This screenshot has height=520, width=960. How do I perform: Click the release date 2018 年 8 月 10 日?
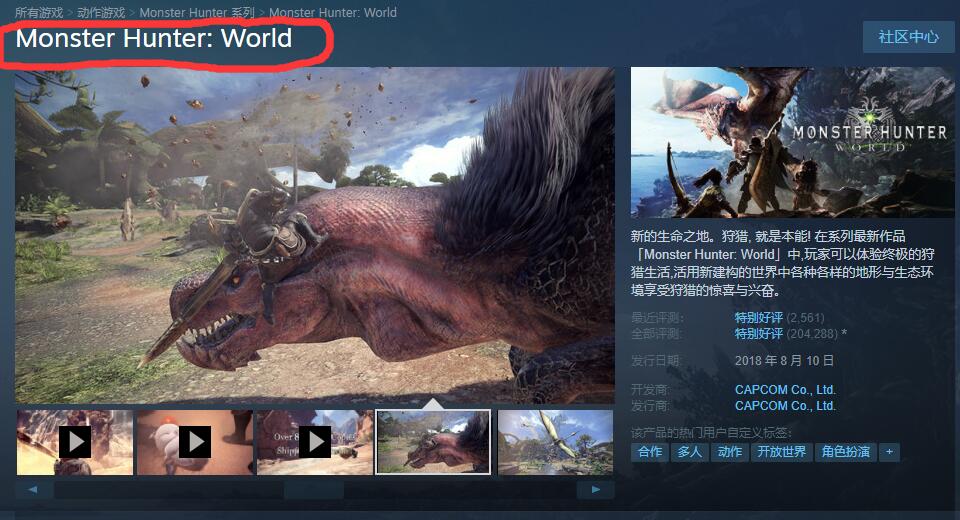(784, 361)
